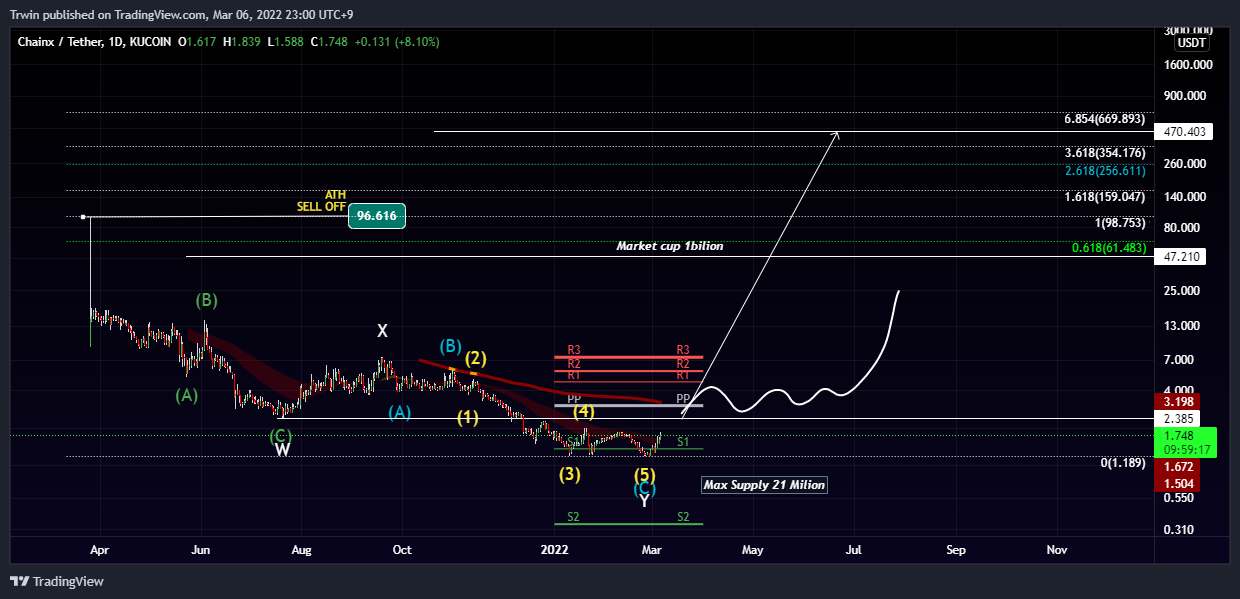Screen dimensions: 1240x599
Task: Click the Max Supply 21 Milion text box
Action: click(x=764, y=485)
